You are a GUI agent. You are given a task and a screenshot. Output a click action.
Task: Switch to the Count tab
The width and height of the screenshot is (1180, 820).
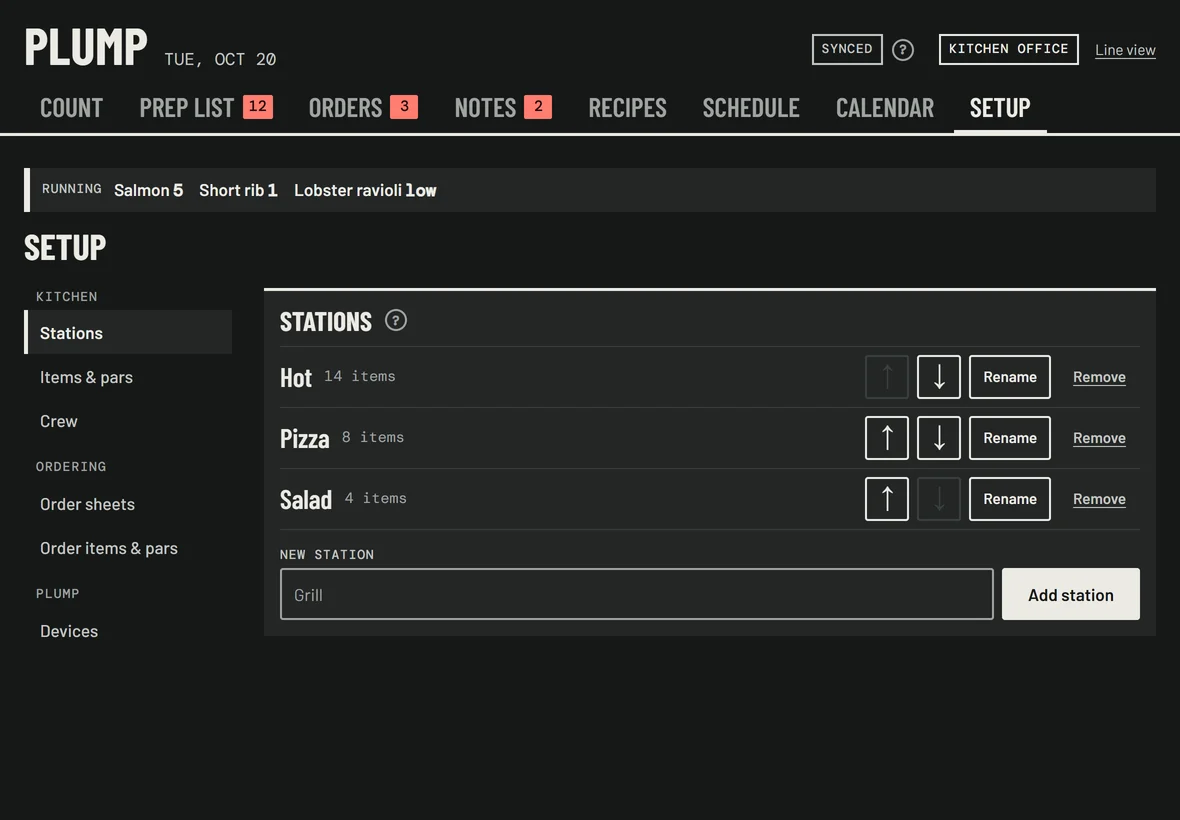coord(71,108)
